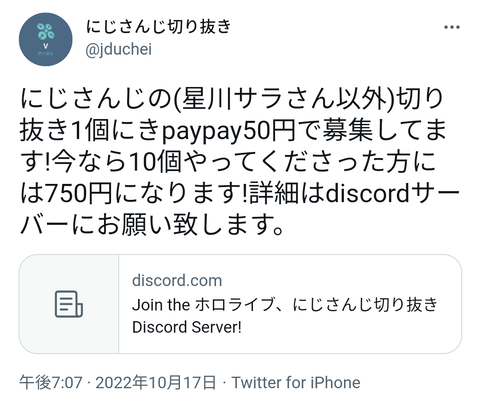This screenshot has height=402, width=480.
Task: Open the @jduchei handle
Action: 118,50
